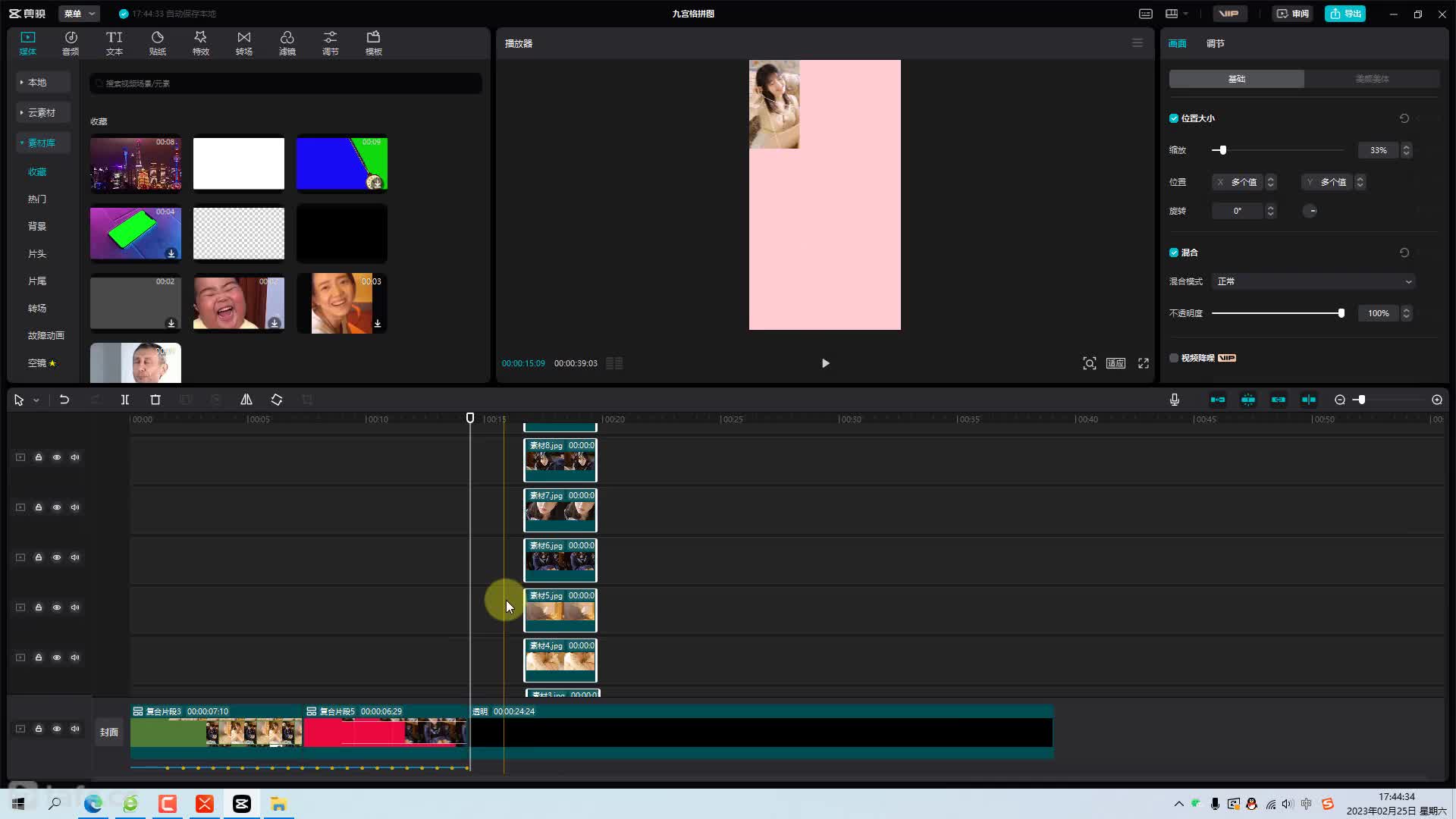
Task: Open the 调节 adjustment panel in top toolbar
Action: point(331,43)
